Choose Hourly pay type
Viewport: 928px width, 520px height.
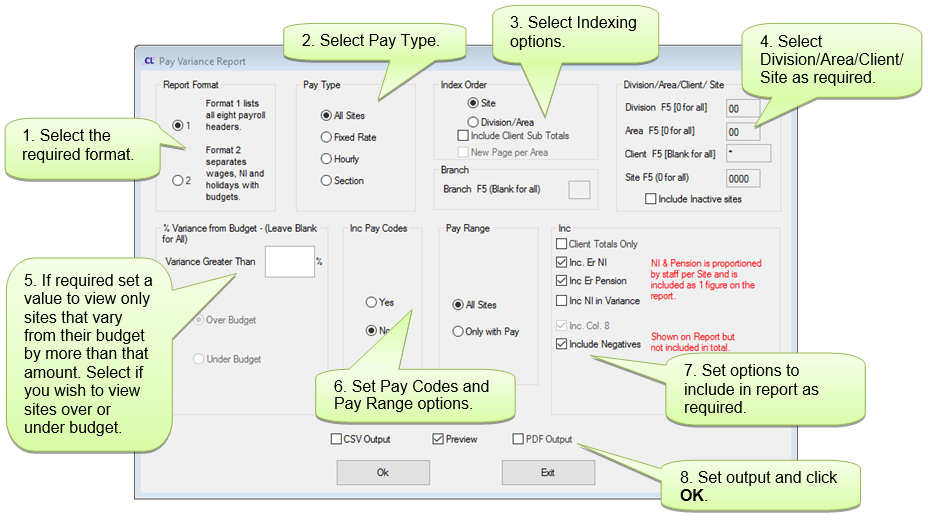(326, 159)
